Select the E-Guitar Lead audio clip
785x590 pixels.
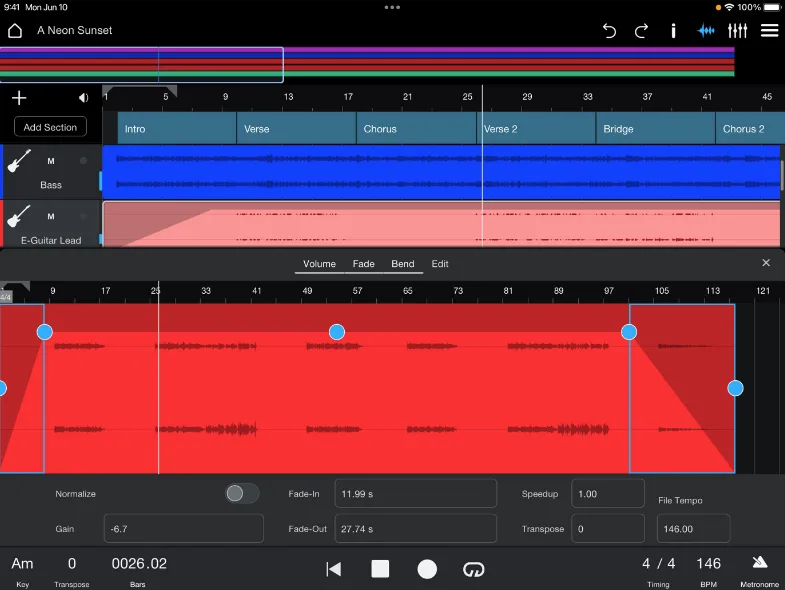[x=441, y=224]
